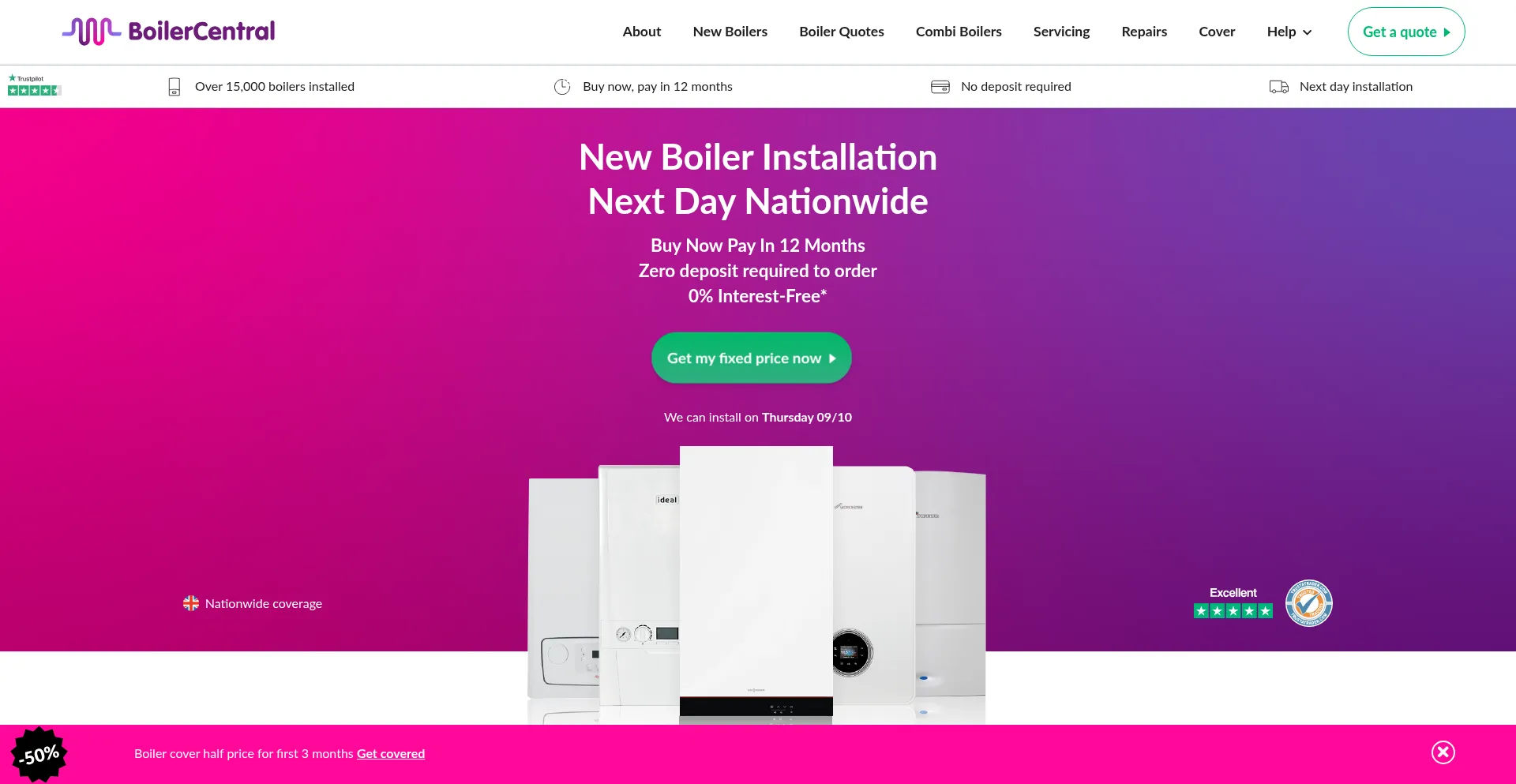This screenshot has height=784, width=1516.
Task: Click the Get a quote button
Action: pyautogui.click(x=1406, y=32)
